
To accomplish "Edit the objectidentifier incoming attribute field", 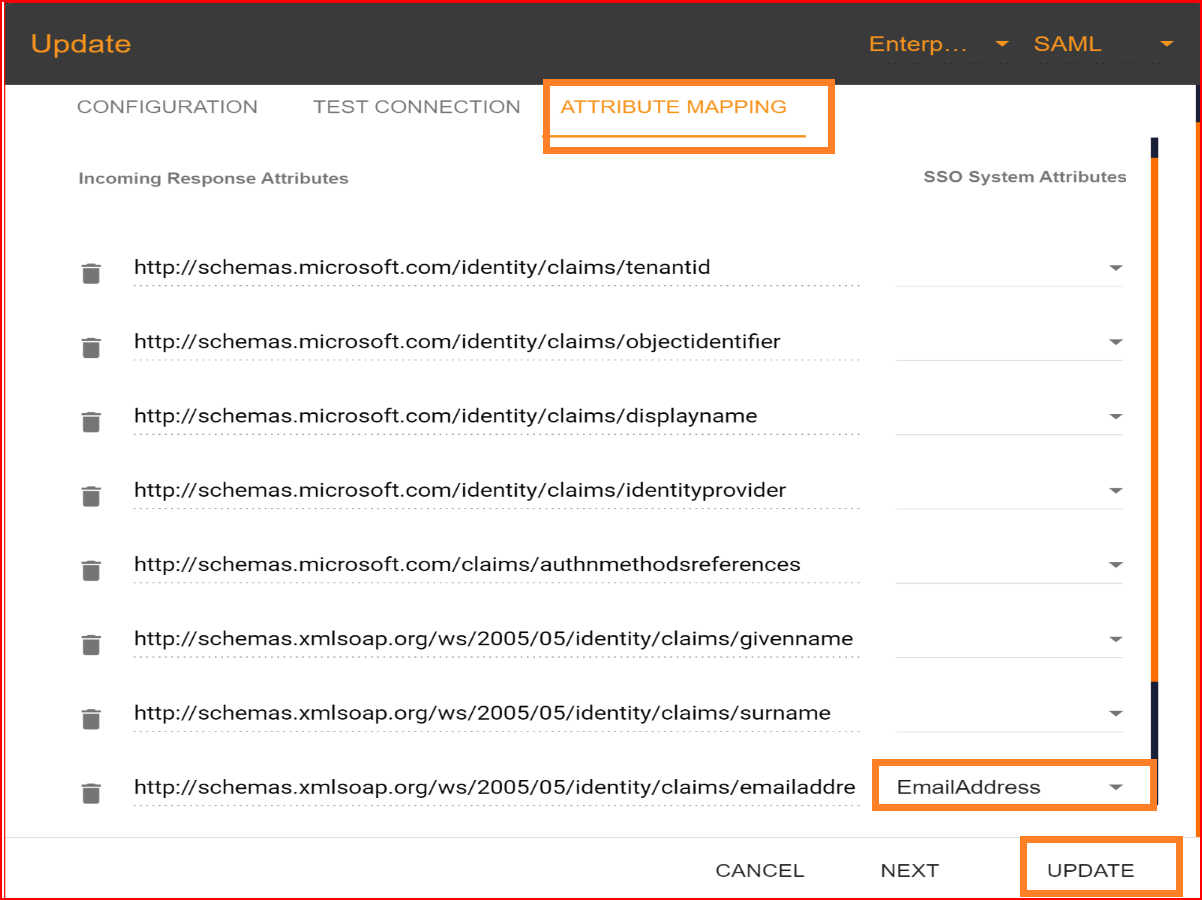I will coord(496,342).
